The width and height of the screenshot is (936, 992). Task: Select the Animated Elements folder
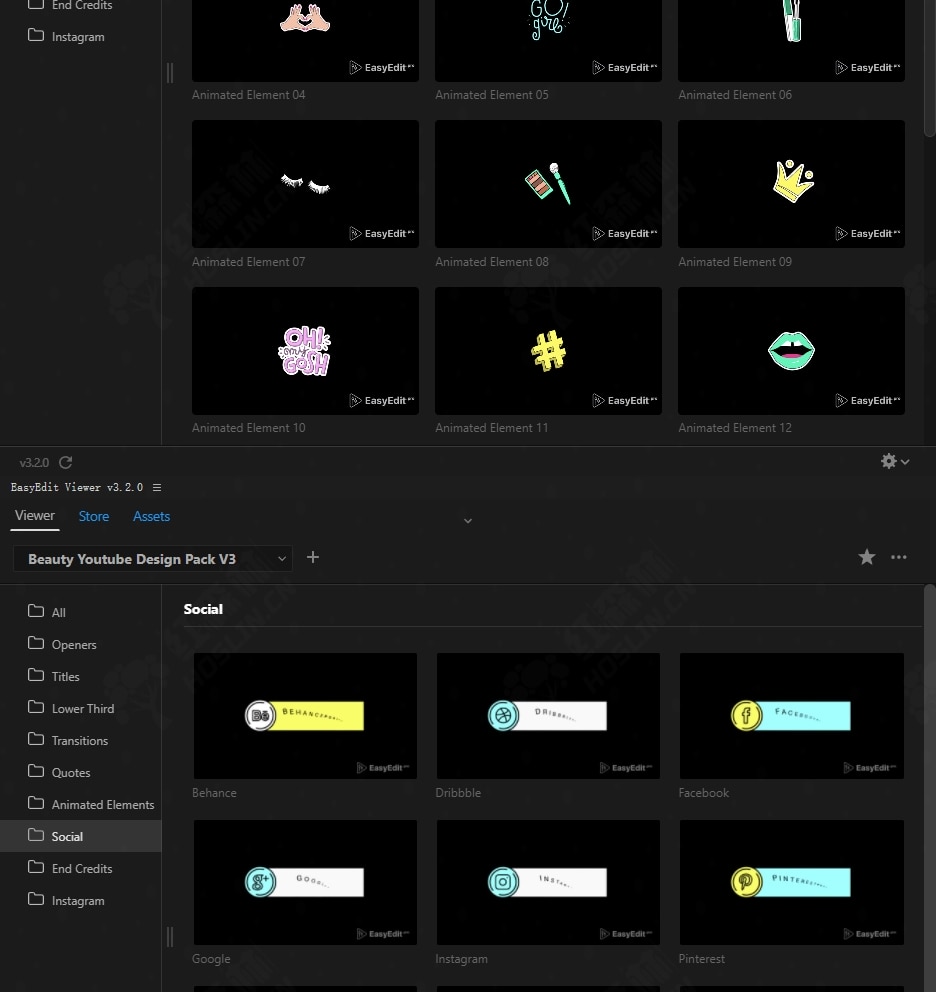pyautogui.click(x=81, y=804)
